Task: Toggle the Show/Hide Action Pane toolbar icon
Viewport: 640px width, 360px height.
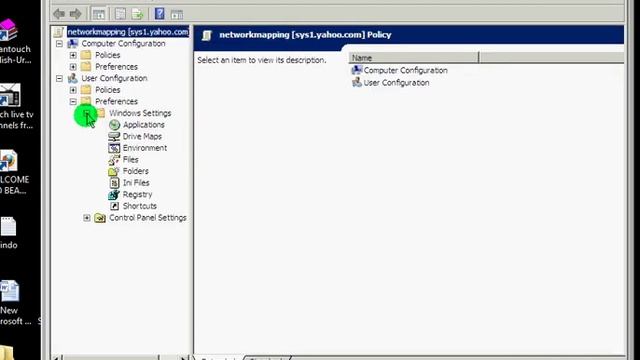Action: (177, 15)
